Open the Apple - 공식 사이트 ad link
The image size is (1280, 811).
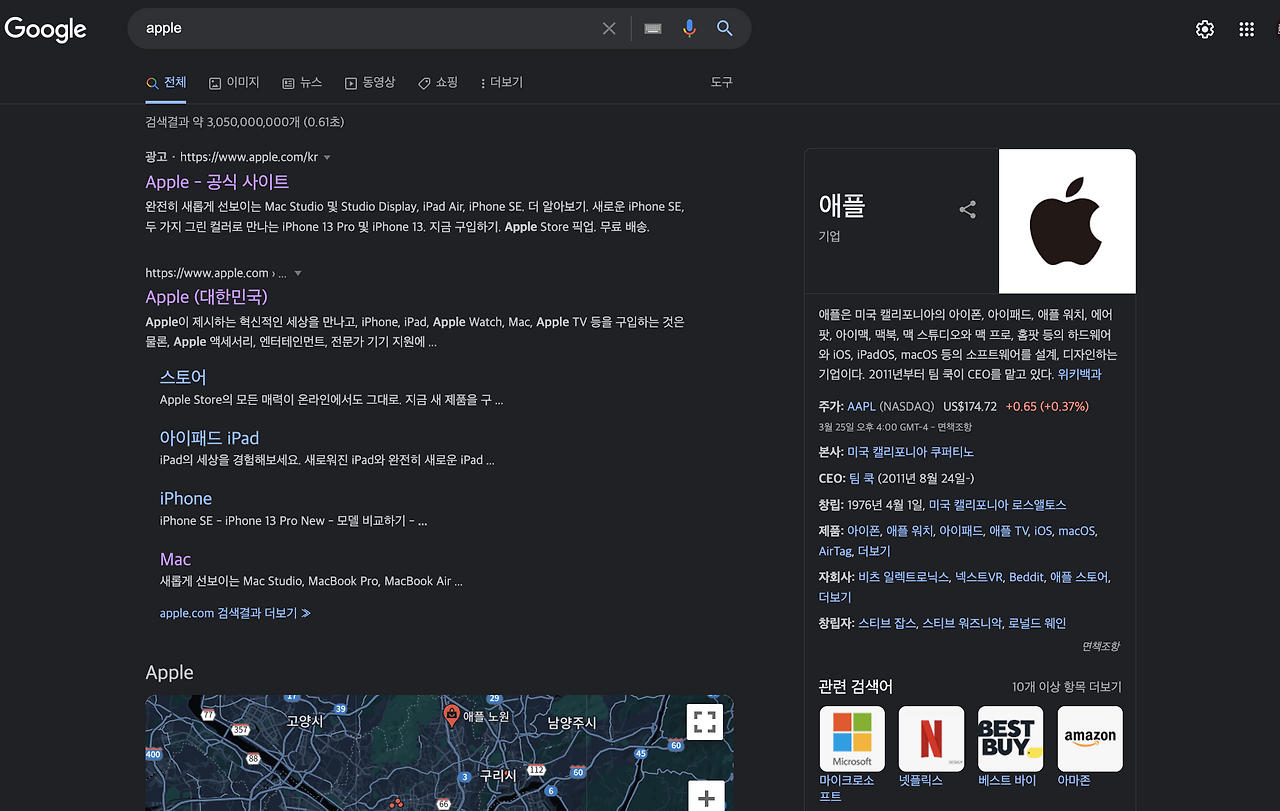click(x=217, y=182)
